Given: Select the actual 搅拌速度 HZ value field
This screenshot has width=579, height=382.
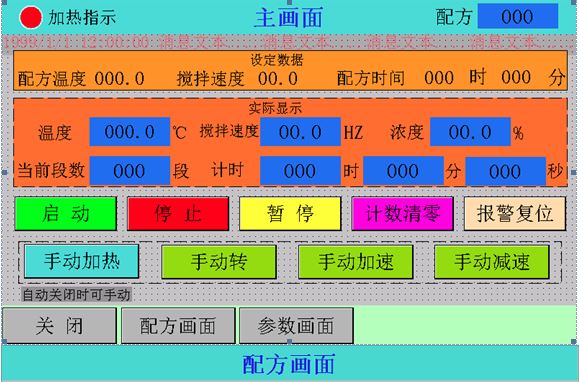Looking at the screenshot, I should coord(300,132).
